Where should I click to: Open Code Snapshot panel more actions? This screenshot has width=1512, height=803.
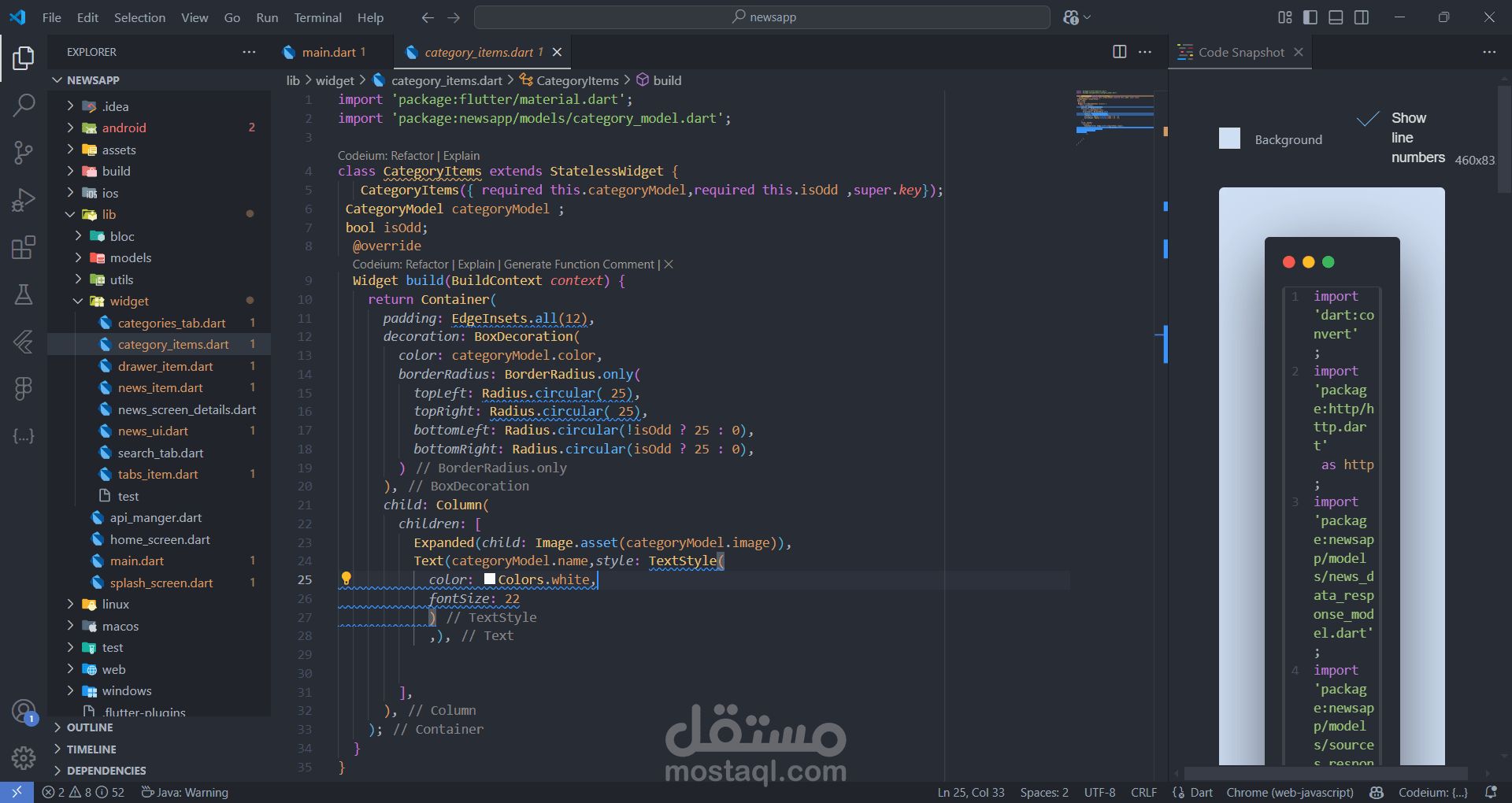coord(1489,52)
